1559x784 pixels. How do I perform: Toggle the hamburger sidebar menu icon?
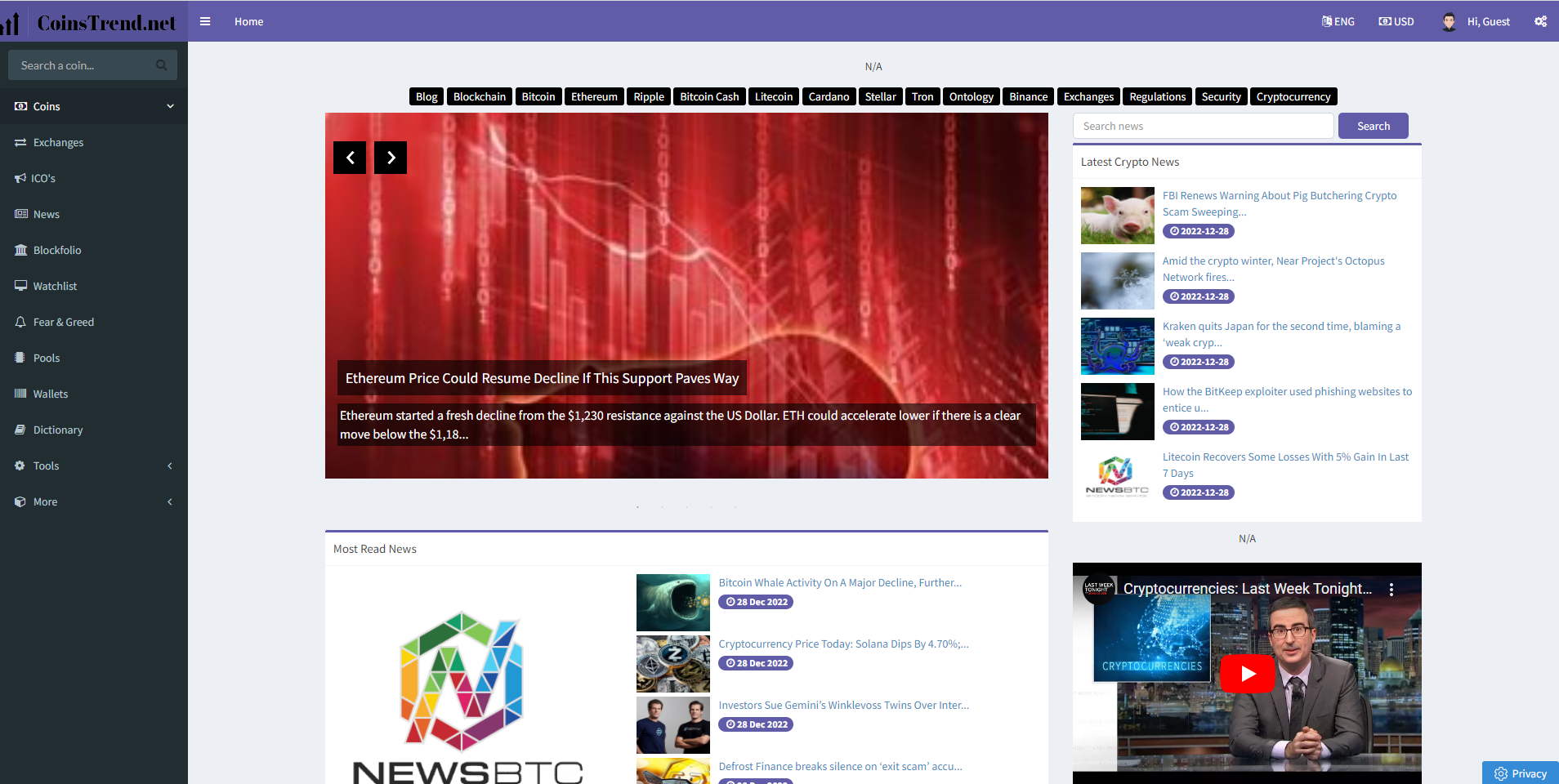(x=205, y=21)
